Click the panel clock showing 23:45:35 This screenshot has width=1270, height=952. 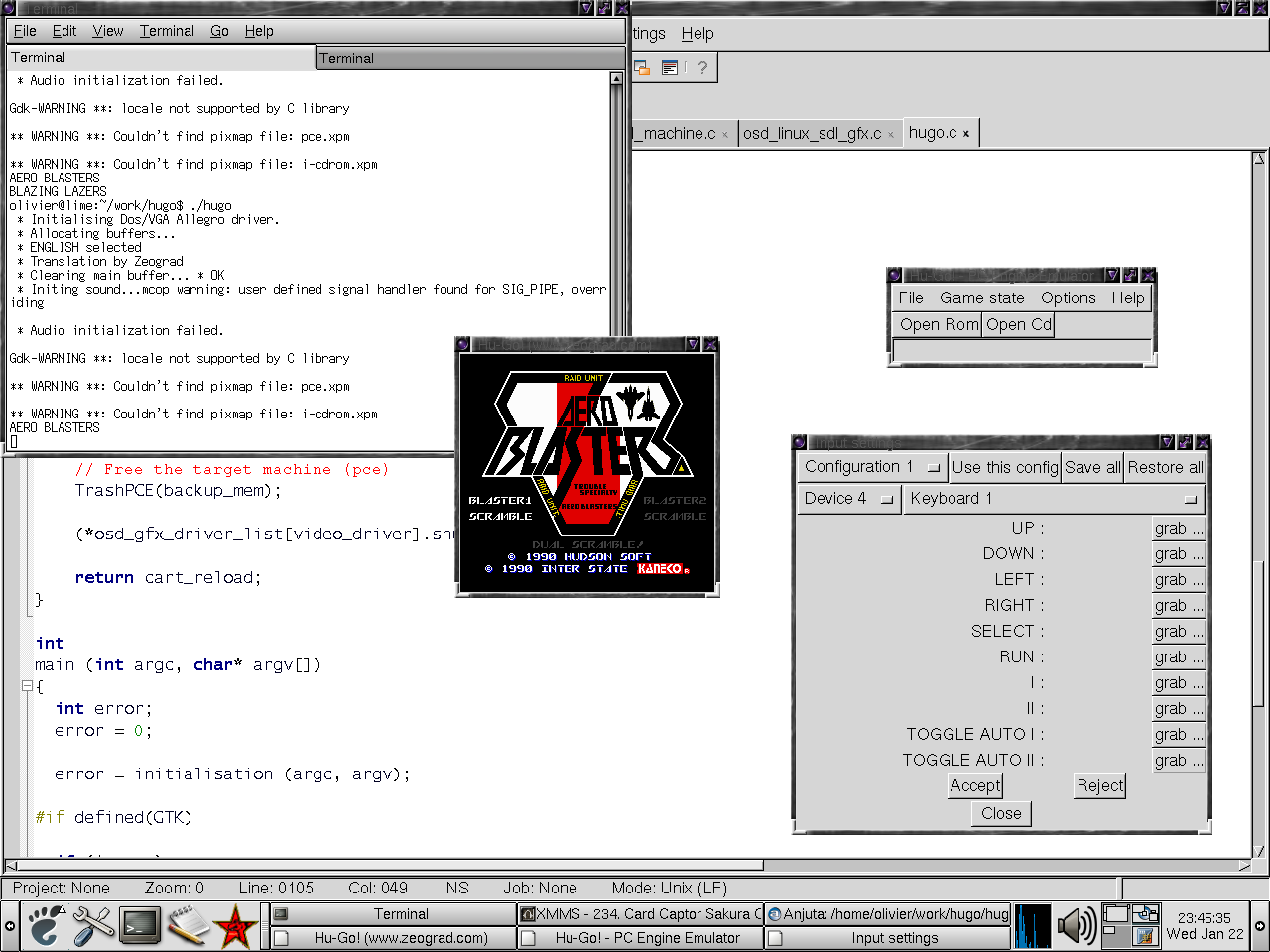pyautogui.click(x=1205, y=926)
